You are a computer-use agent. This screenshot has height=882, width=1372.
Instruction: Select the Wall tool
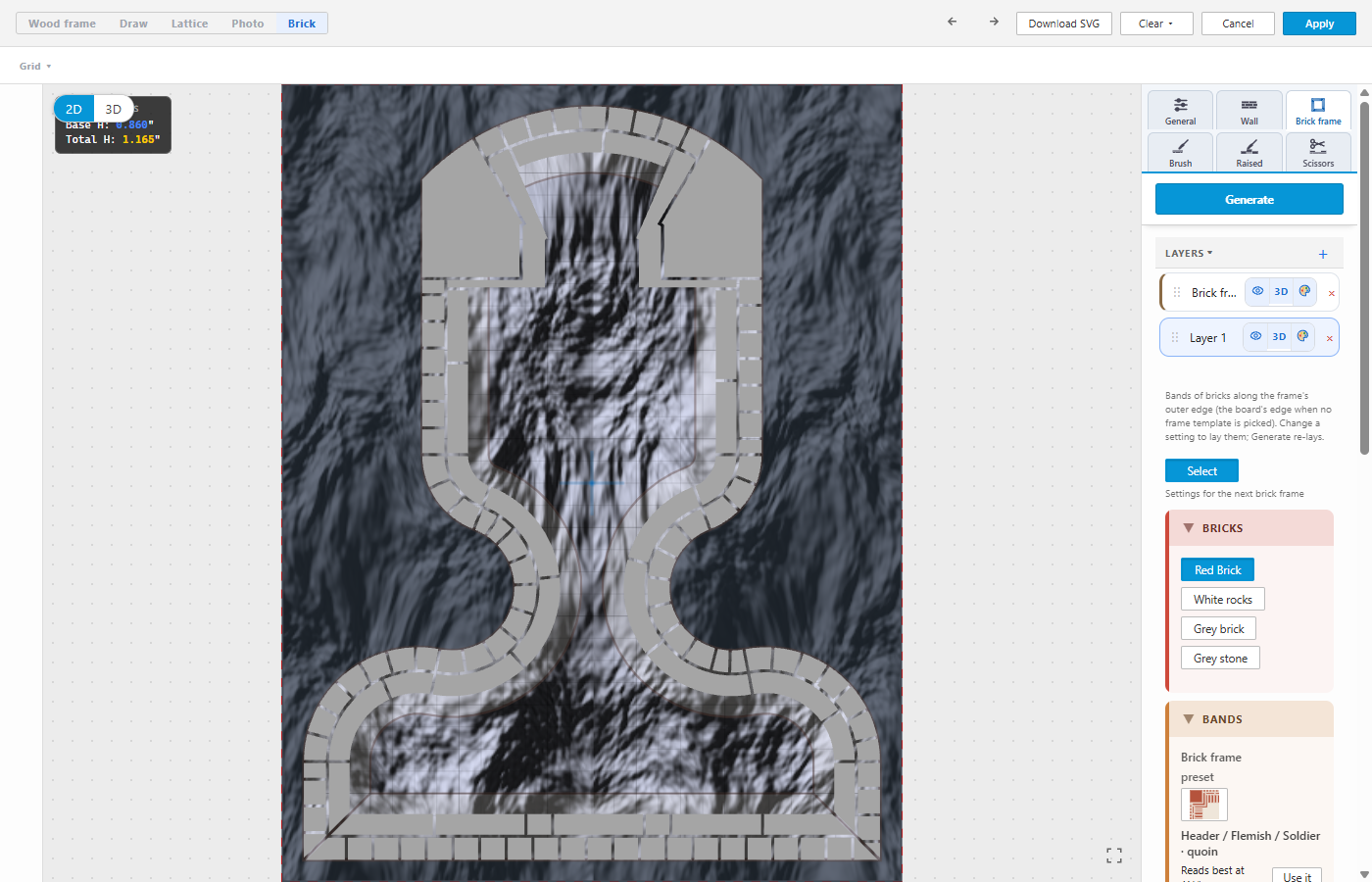[x=1249, y=110]
